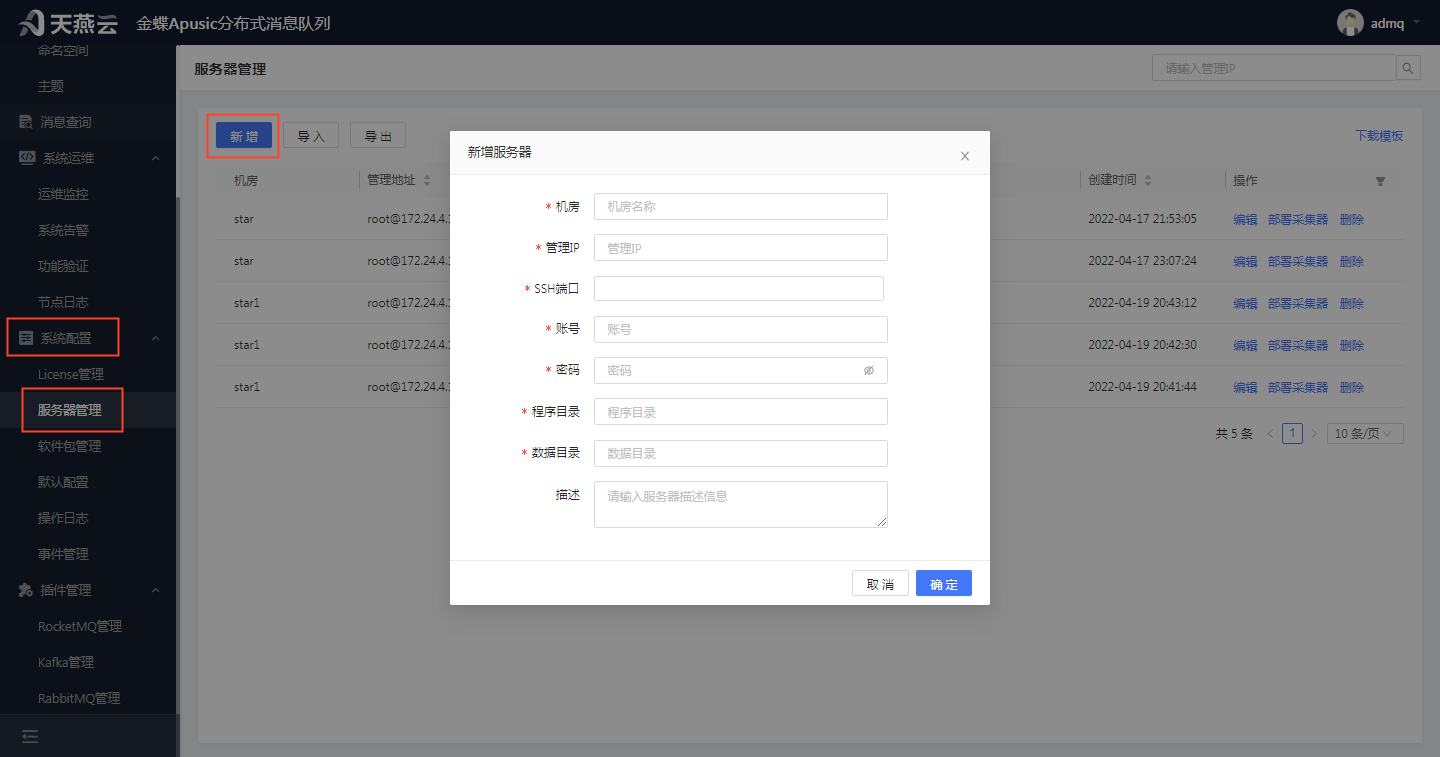Focus the 数据目录 input field

pos(741,453)
